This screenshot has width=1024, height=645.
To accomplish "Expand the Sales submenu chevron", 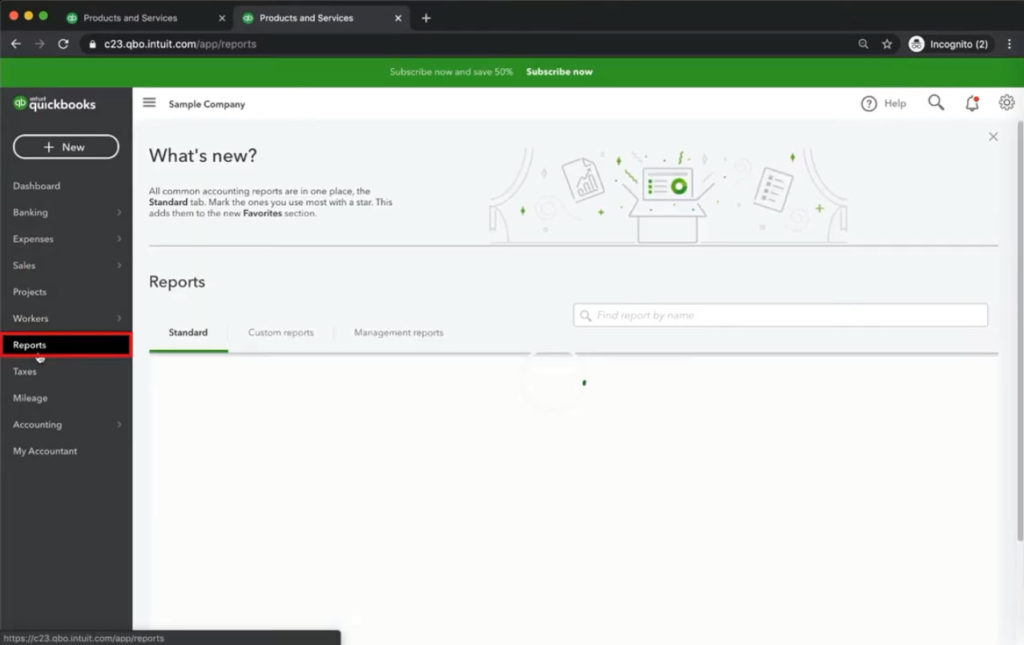I will tap(119, 266).
